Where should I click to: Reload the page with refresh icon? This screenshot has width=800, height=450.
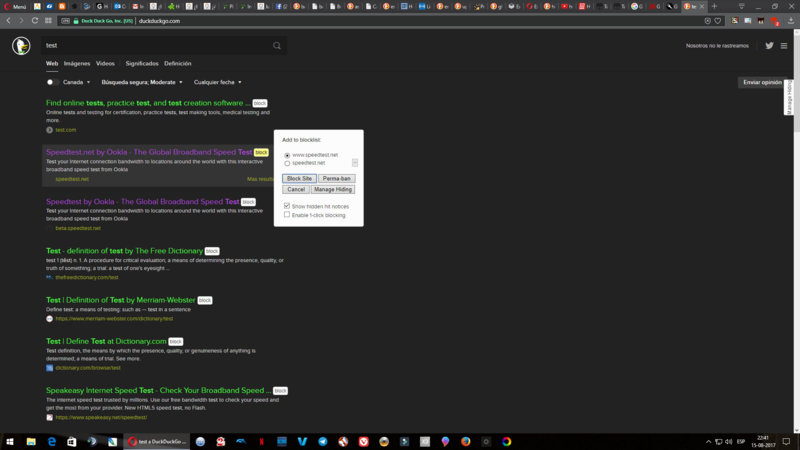click(35, 21)
